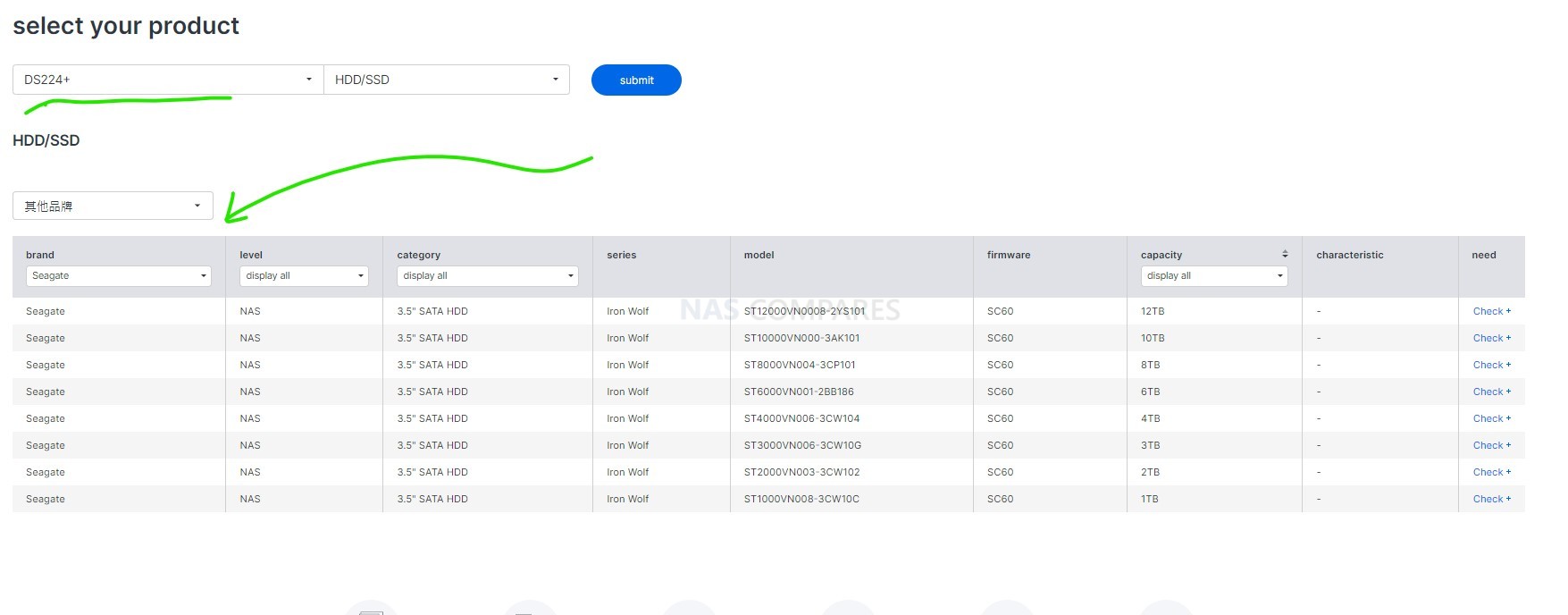Select model text ST6000VN001-2BB186
1568x615 pixels.
tap(799, 392)
